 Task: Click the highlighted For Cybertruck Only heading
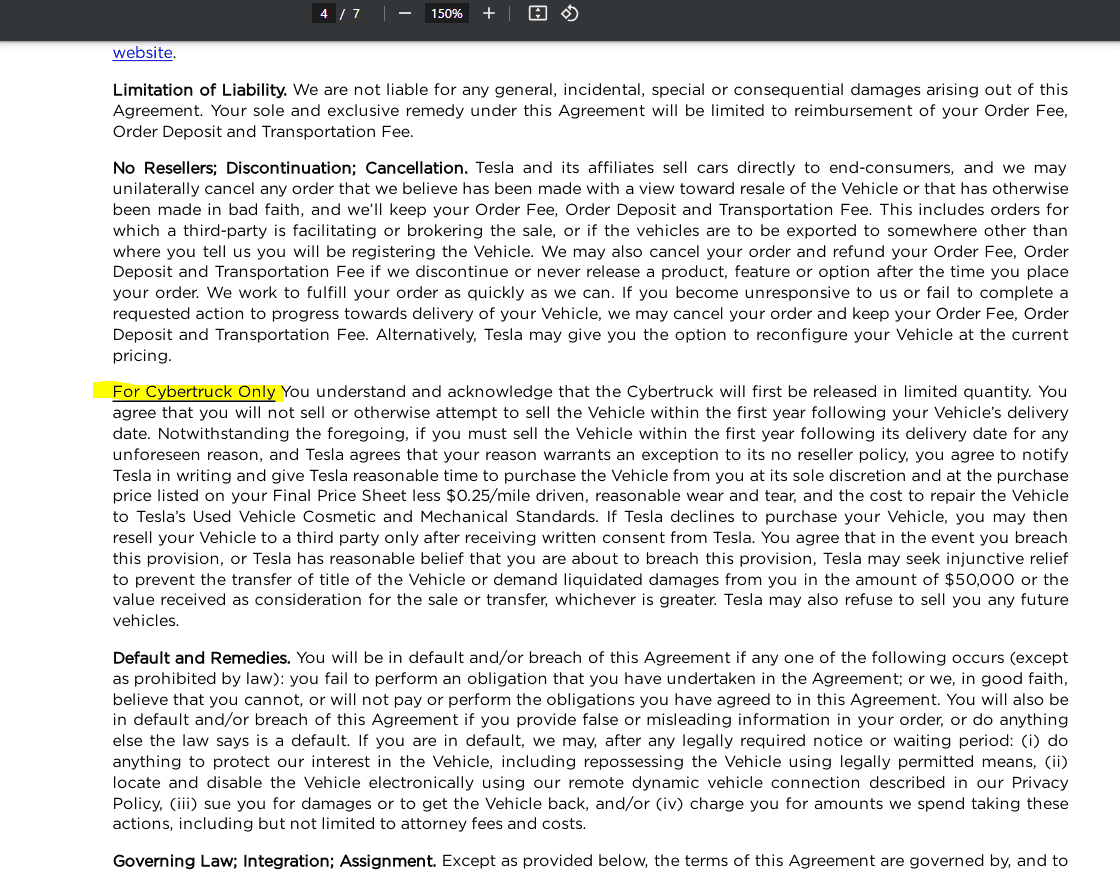tap(194, 391)
